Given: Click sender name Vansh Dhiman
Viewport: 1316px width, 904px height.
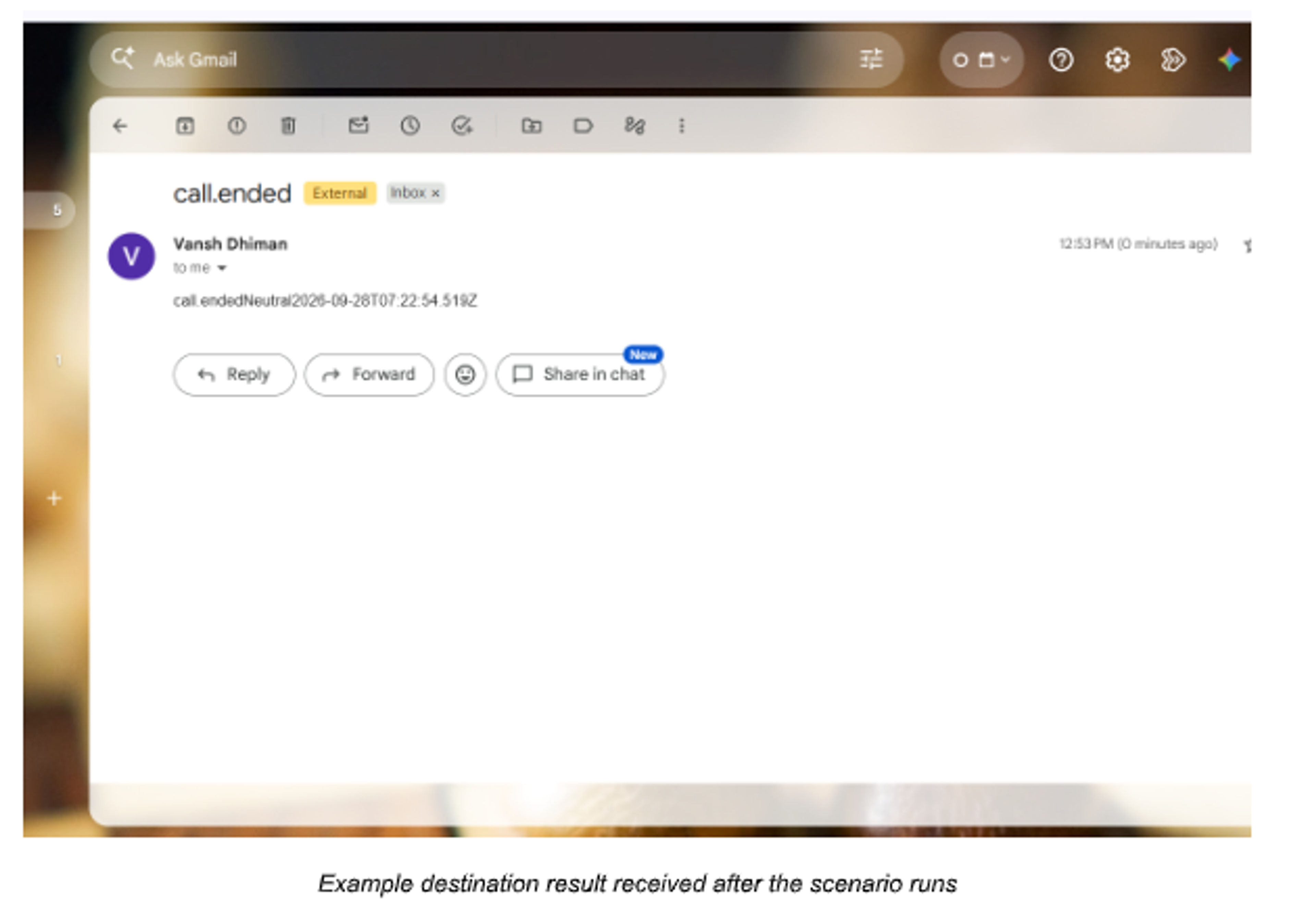Looking at the screenshot, I should coord(231,244).
